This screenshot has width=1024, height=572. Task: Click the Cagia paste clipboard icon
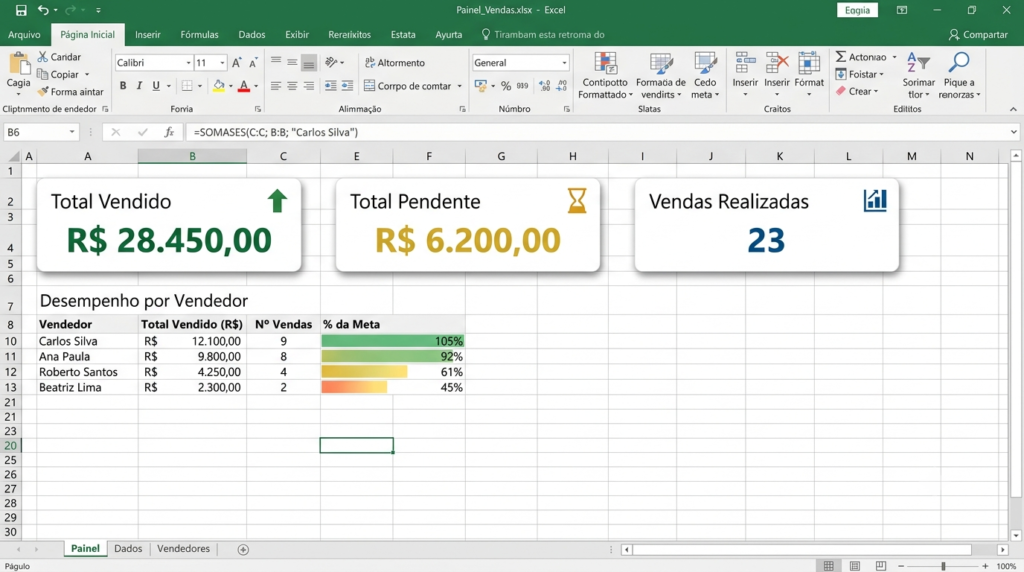[x=18, y=65]
